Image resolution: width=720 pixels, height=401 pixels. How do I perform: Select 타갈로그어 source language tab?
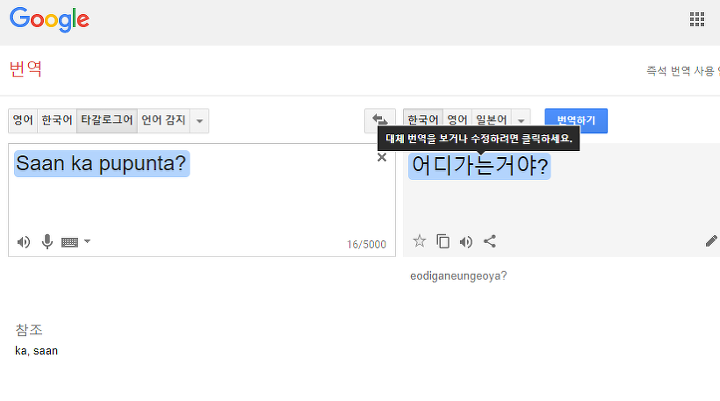(107, 120)
